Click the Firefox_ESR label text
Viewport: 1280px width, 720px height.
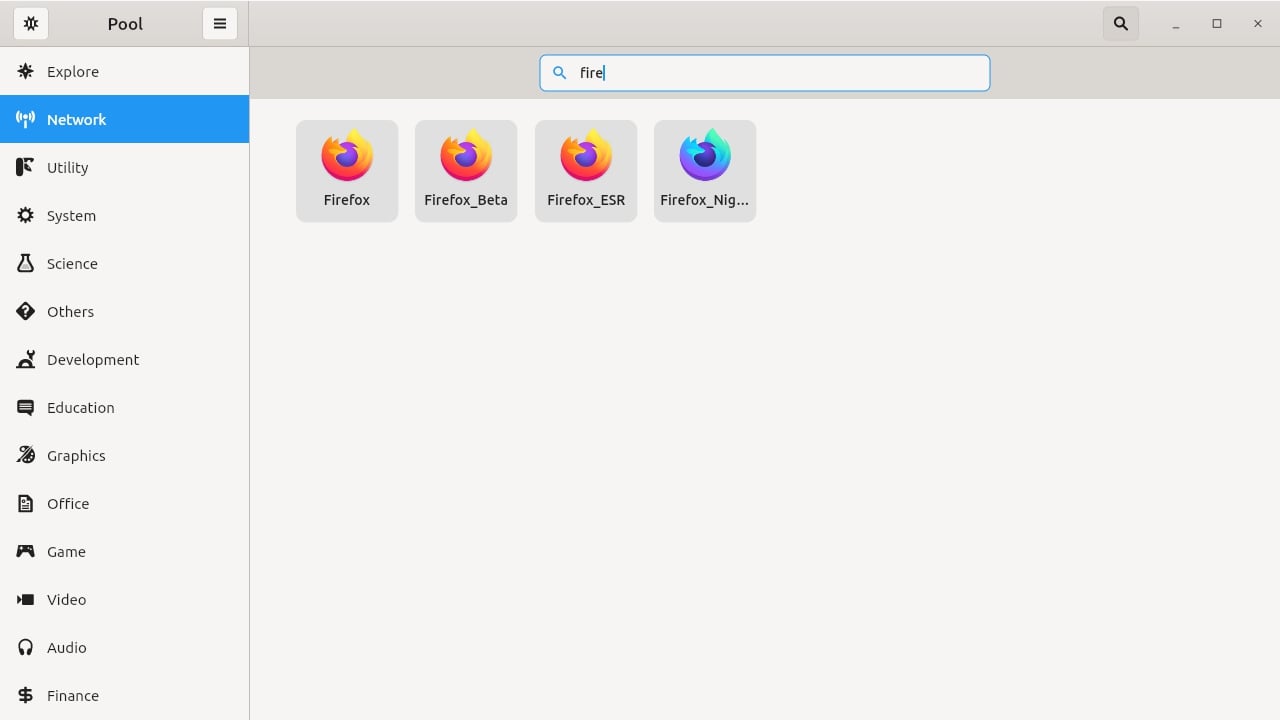[x=586, y=200]
